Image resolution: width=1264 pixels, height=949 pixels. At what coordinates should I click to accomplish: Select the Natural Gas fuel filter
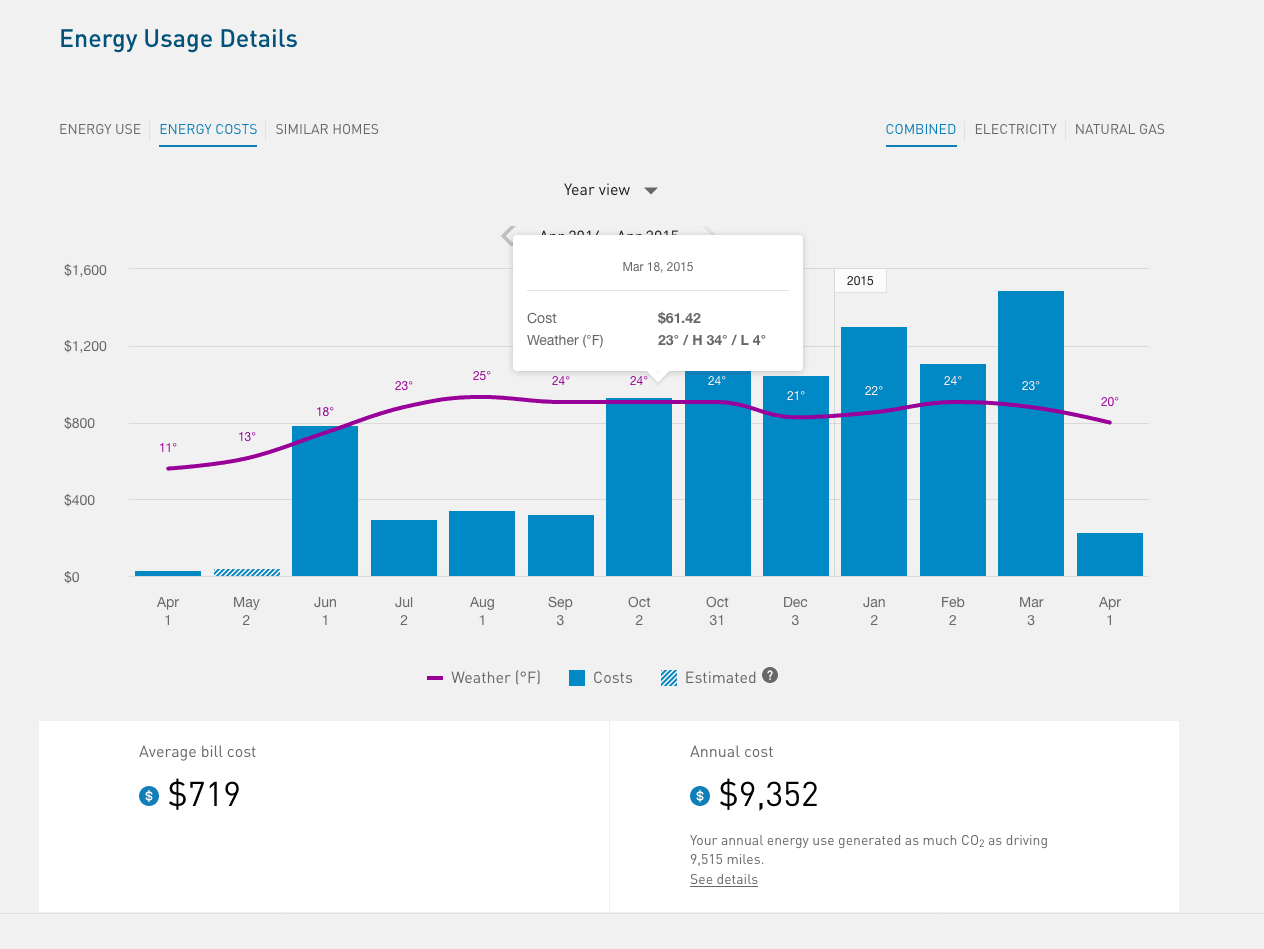point(1120,129)
